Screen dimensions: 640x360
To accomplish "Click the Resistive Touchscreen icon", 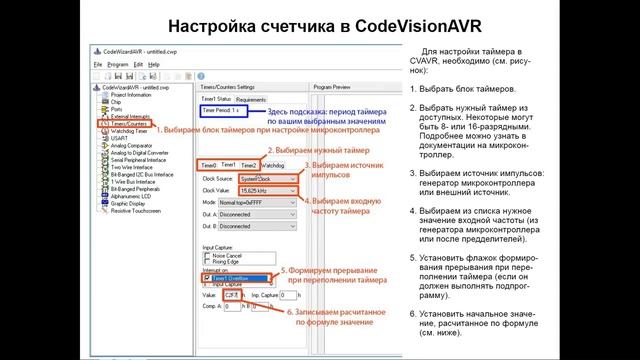I will (105, 211).
